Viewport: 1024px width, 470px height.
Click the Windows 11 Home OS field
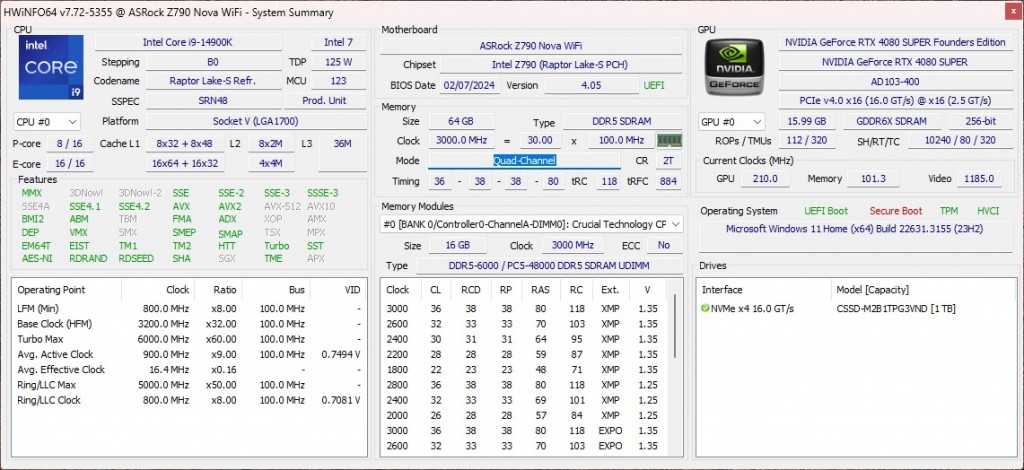coord(855,230)
